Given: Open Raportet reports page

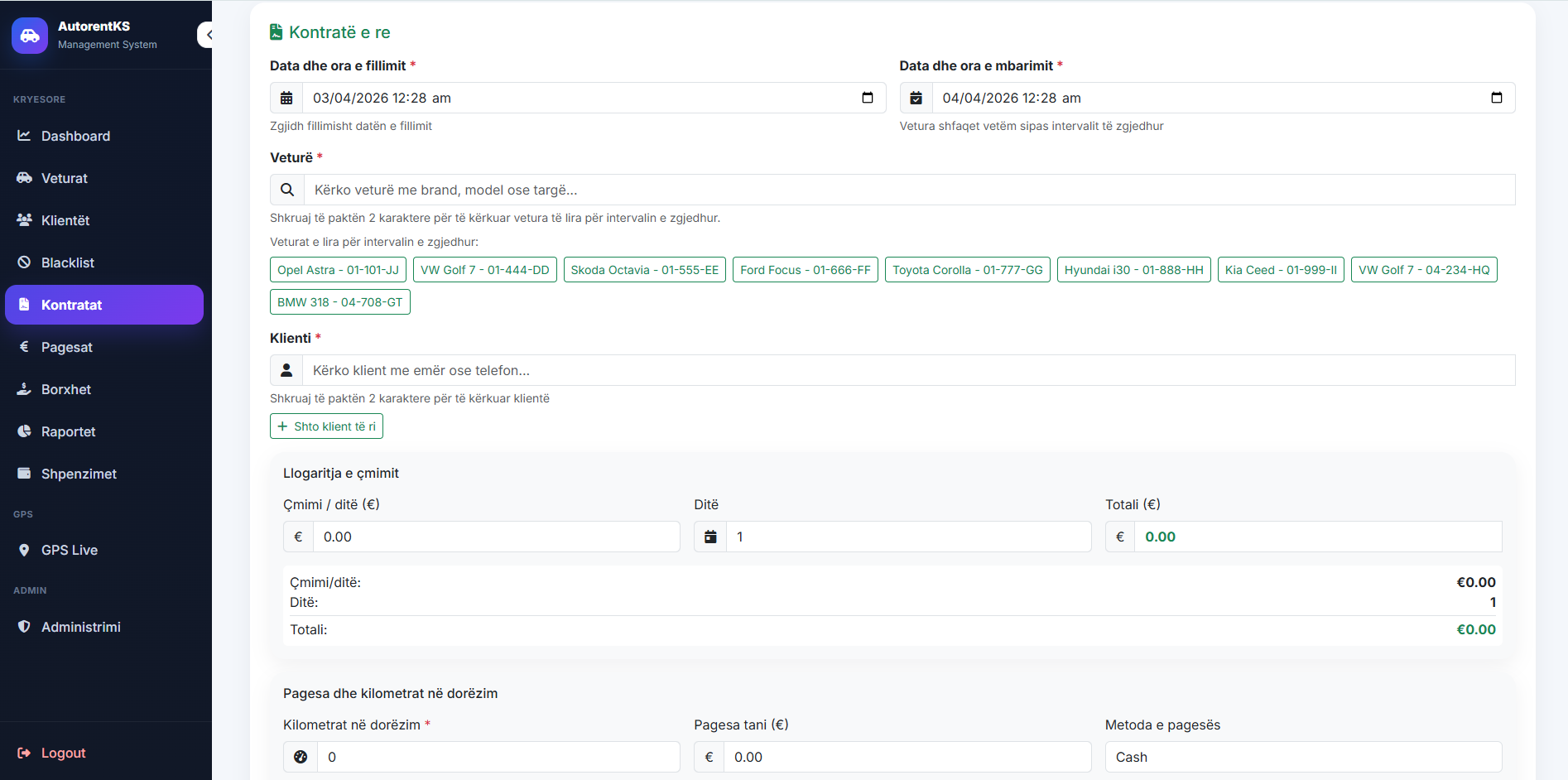Looking at the screenshot, I should click(104, 431).
